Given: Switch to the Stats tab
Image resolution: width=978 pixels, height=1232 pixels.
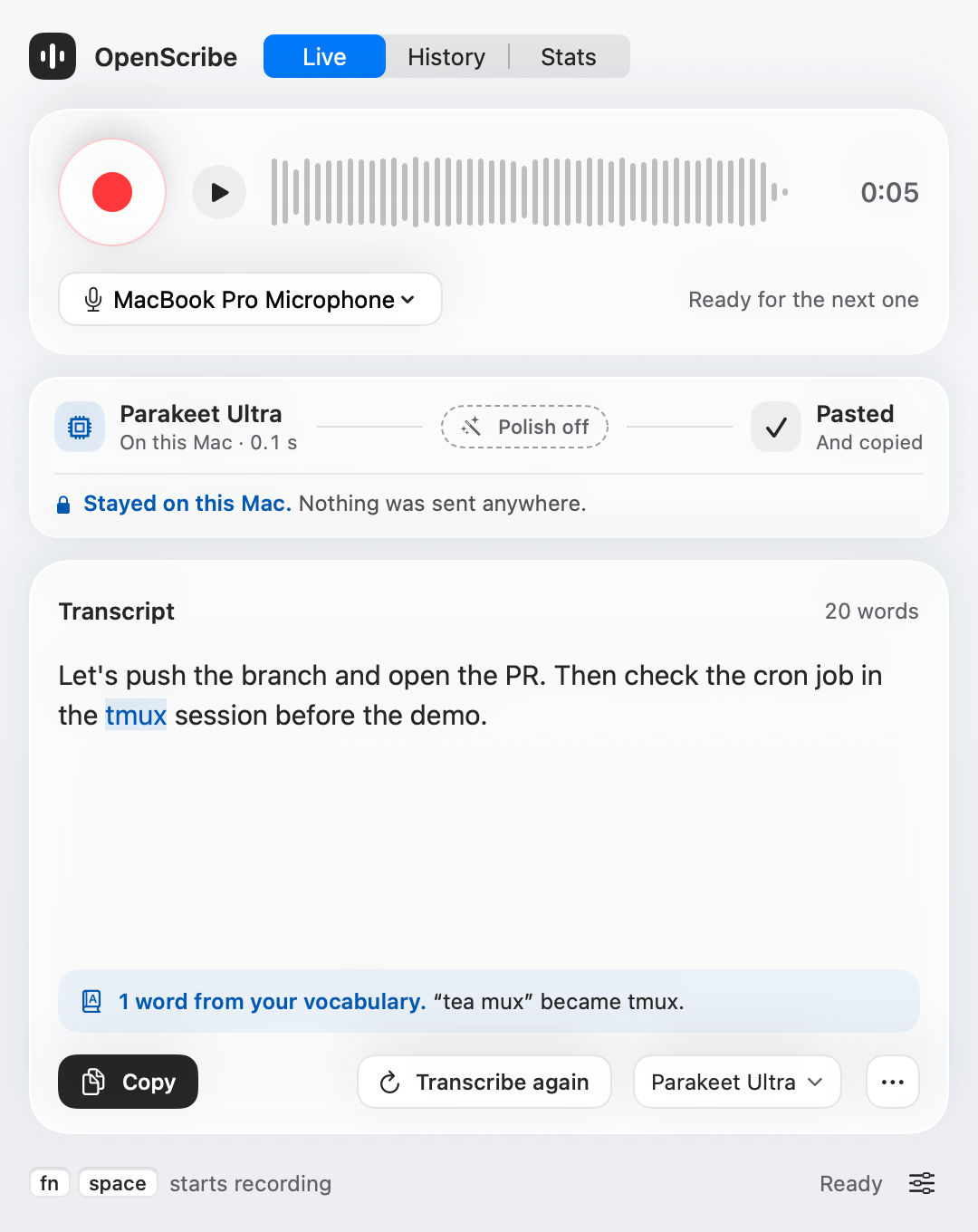Looking at the screenshot, I should pyautogui.click(x=569, y=56).
